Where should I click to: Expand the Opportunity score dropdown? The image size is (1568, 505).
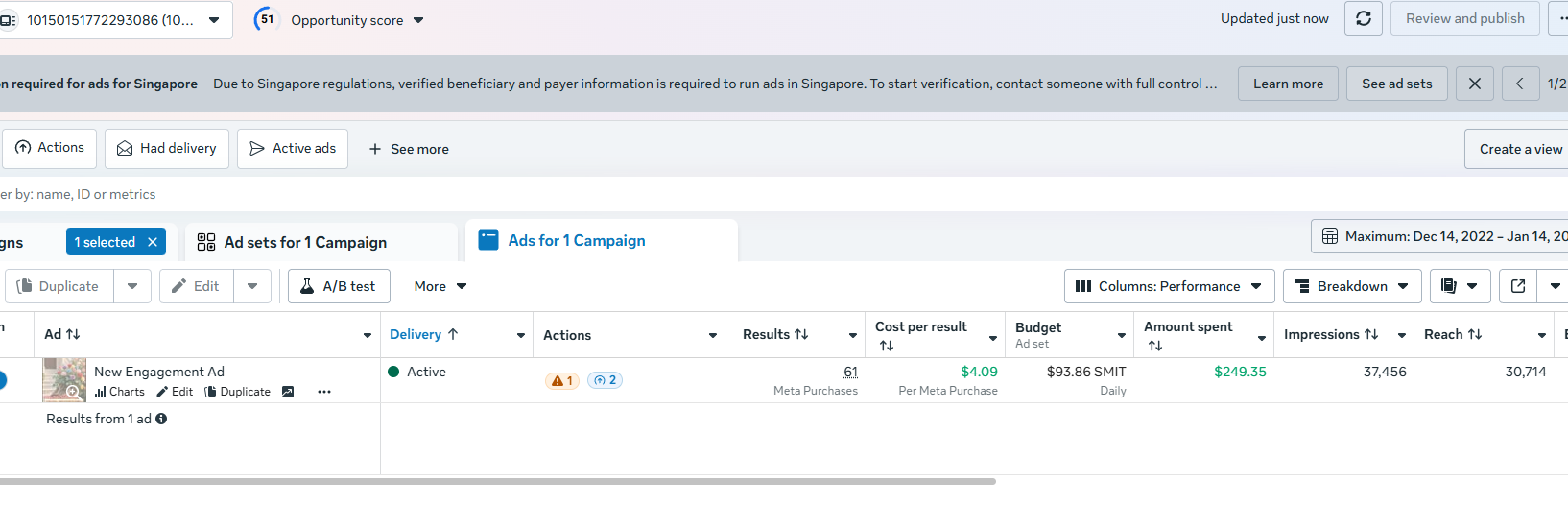pyautogui.click(x=418, y=20)
